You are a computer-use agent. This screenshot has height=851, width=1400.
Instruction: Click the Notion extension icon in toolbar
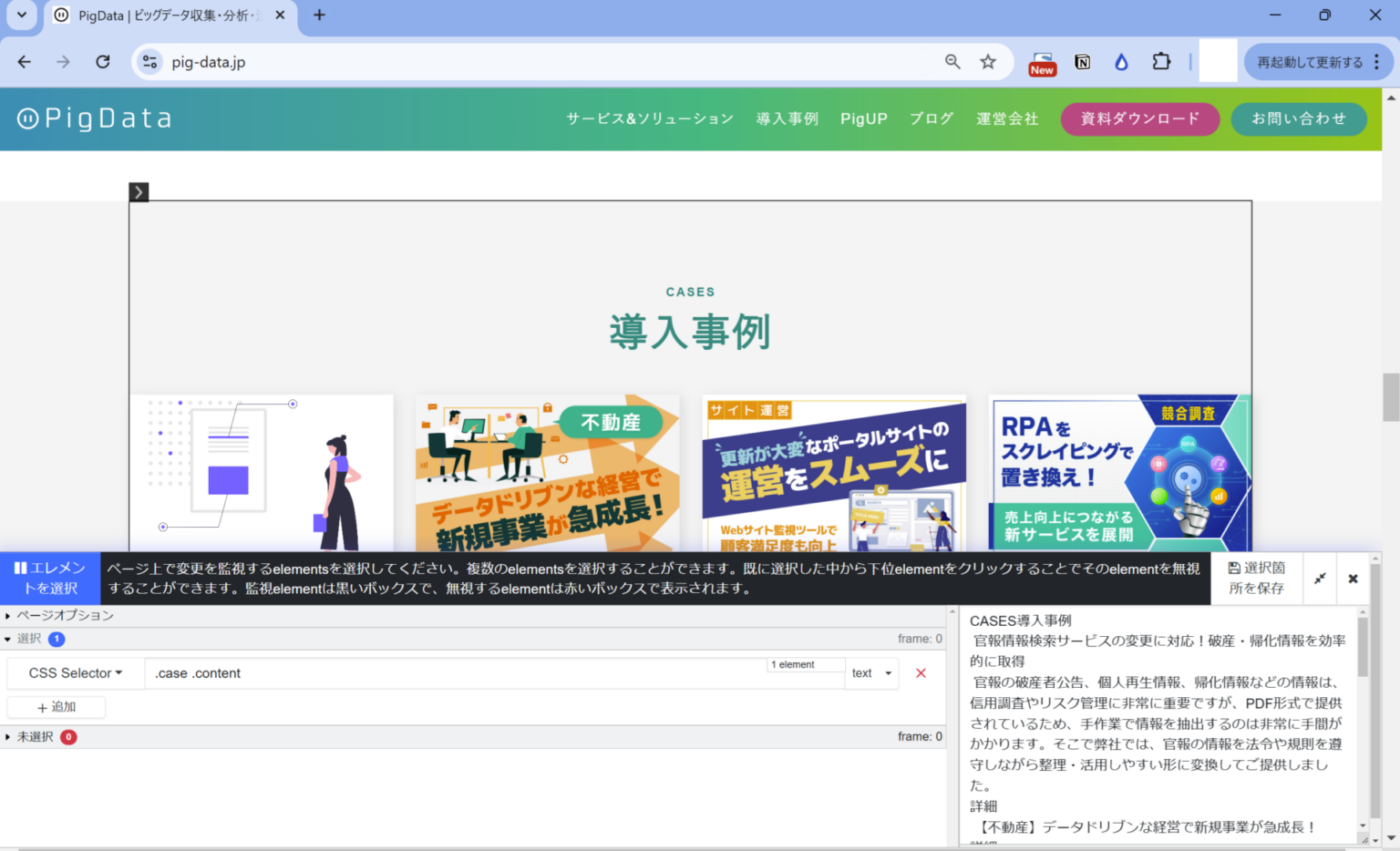[x=1082, y=62]
